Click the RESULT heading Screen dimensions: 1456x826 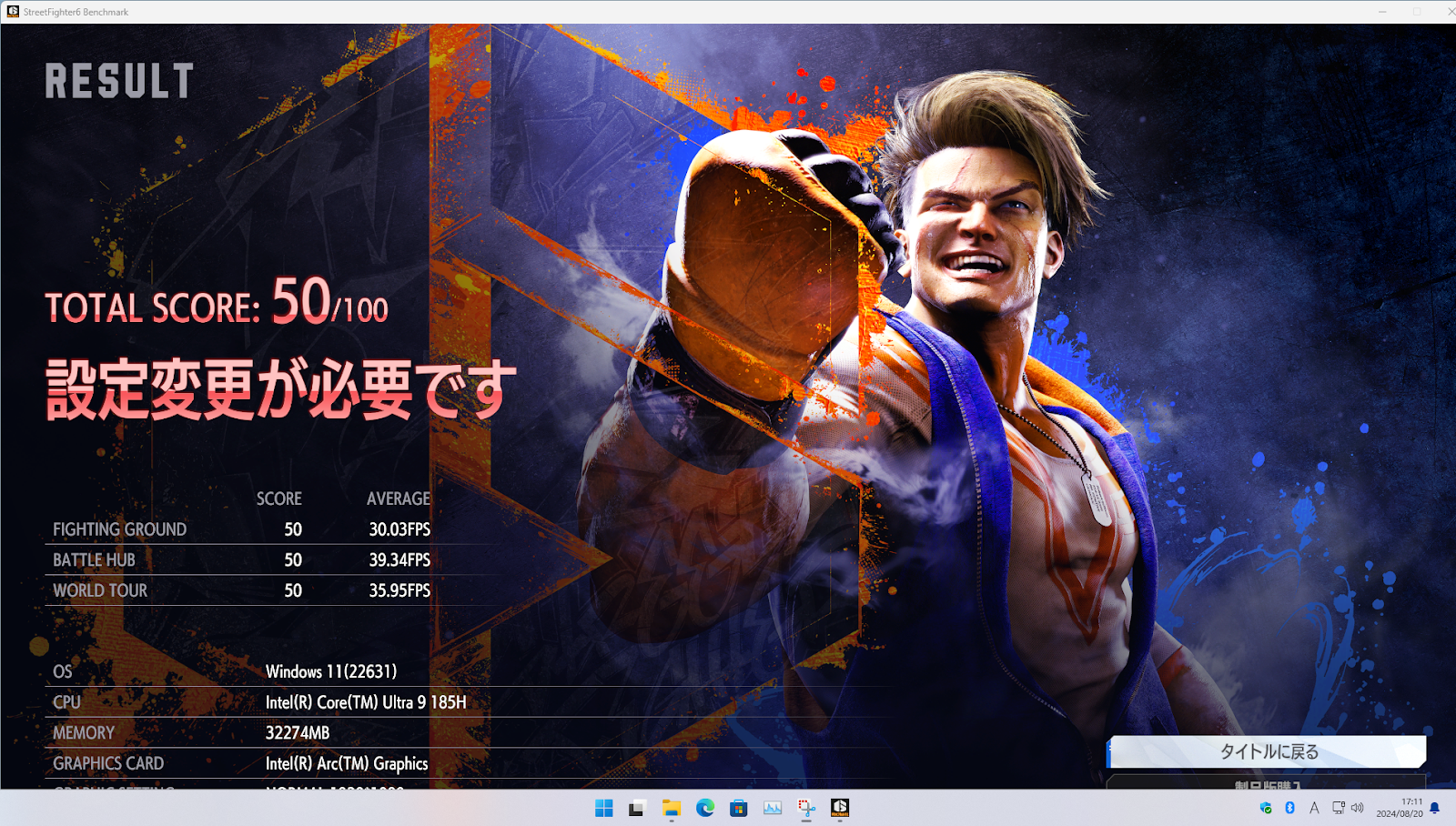click(119, 81)
